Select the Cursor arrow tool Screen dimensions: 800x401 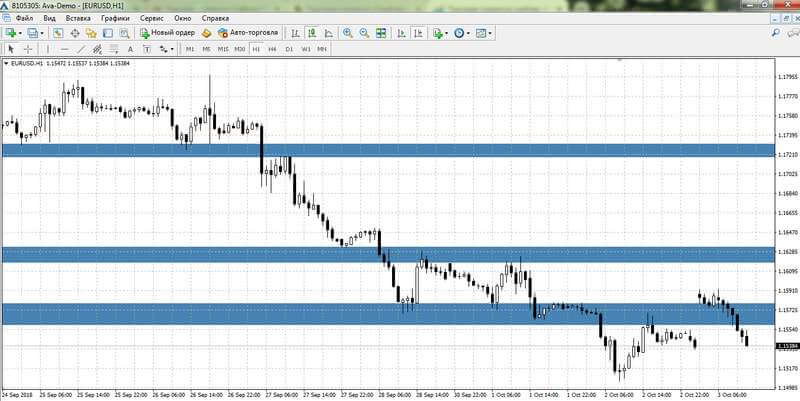click(x=12, y=49)
